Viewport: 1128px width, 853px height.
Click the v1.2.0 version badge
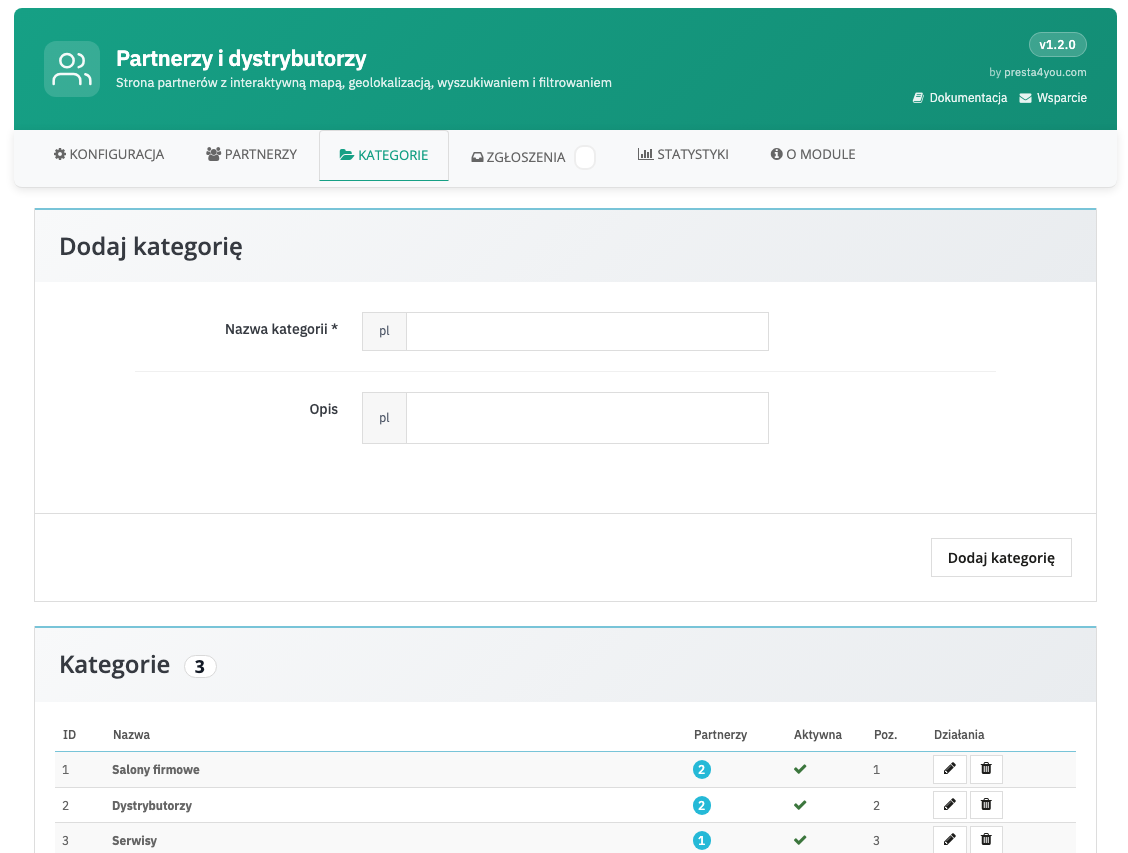pyautogui.click(x=1058, y=45)
